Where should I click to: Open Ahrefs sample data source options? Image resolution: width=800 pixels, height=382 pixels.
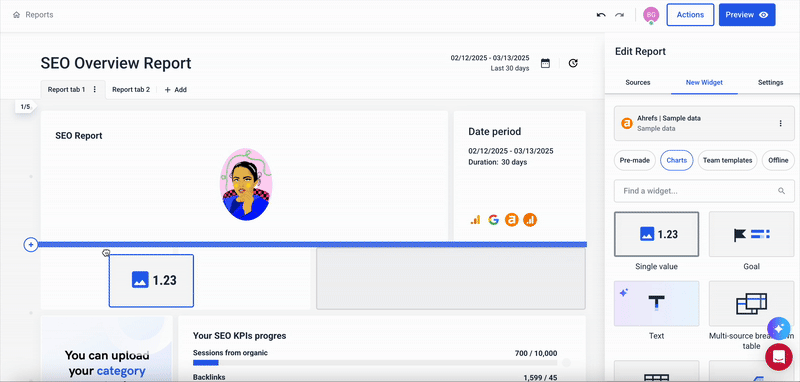tap(780, 123)
